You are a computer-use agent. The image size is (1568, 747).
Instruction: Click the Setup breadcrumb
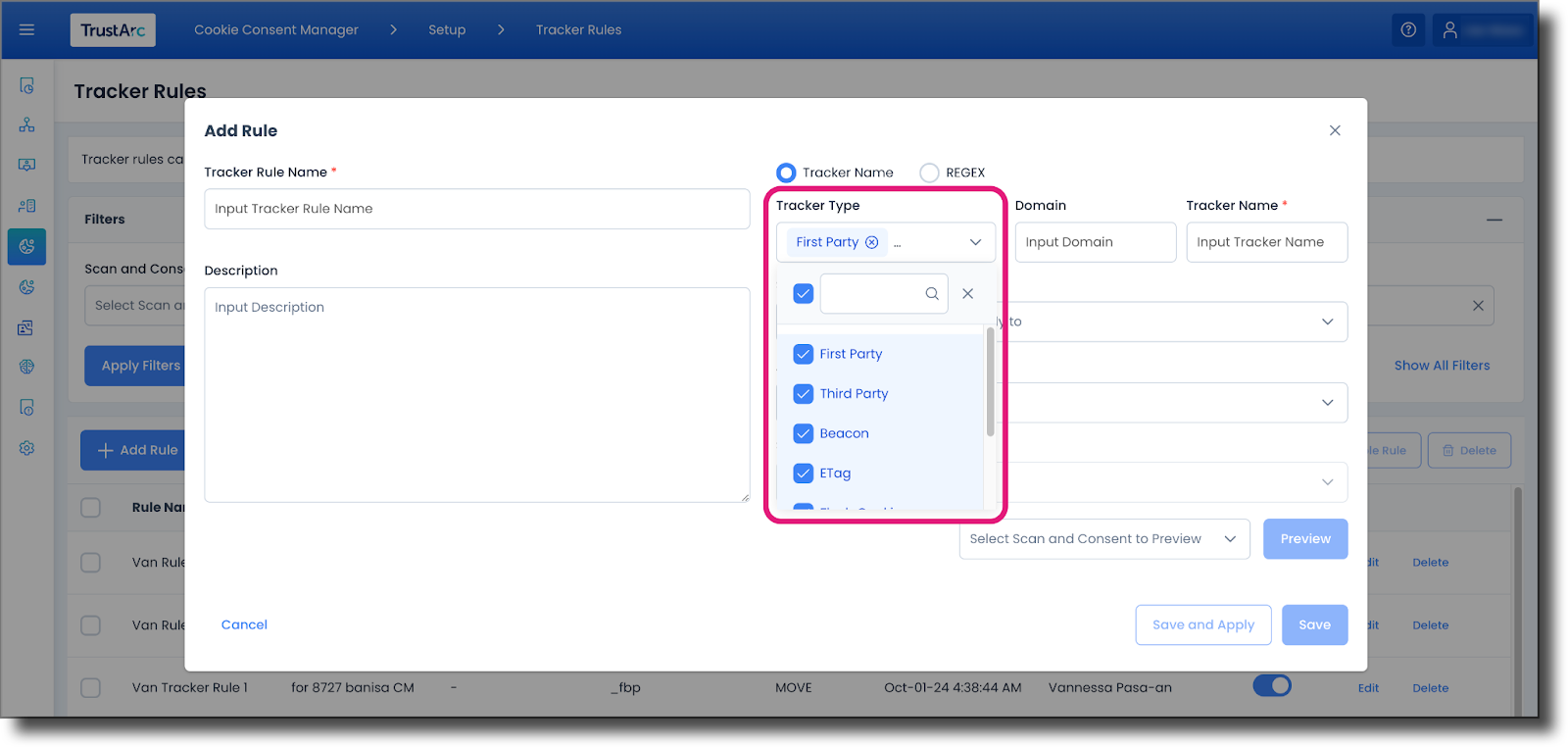click(447, 30)
